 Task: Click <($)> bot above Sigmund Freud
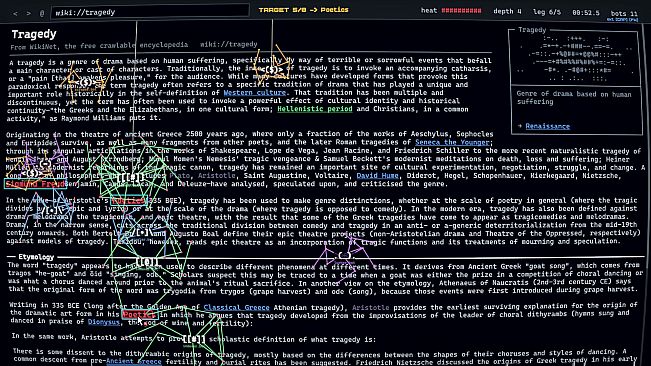click(32, 173)
